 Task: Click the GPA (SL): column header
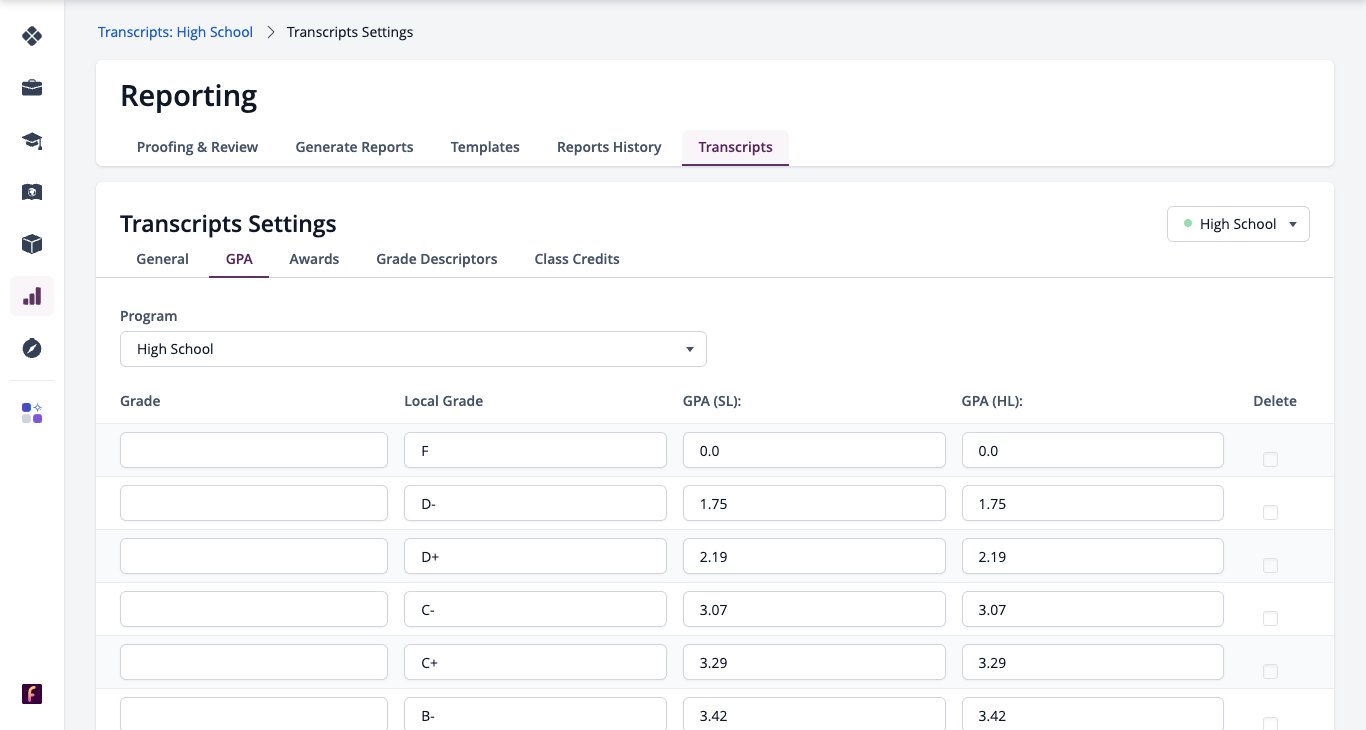[x=712, y=401]
